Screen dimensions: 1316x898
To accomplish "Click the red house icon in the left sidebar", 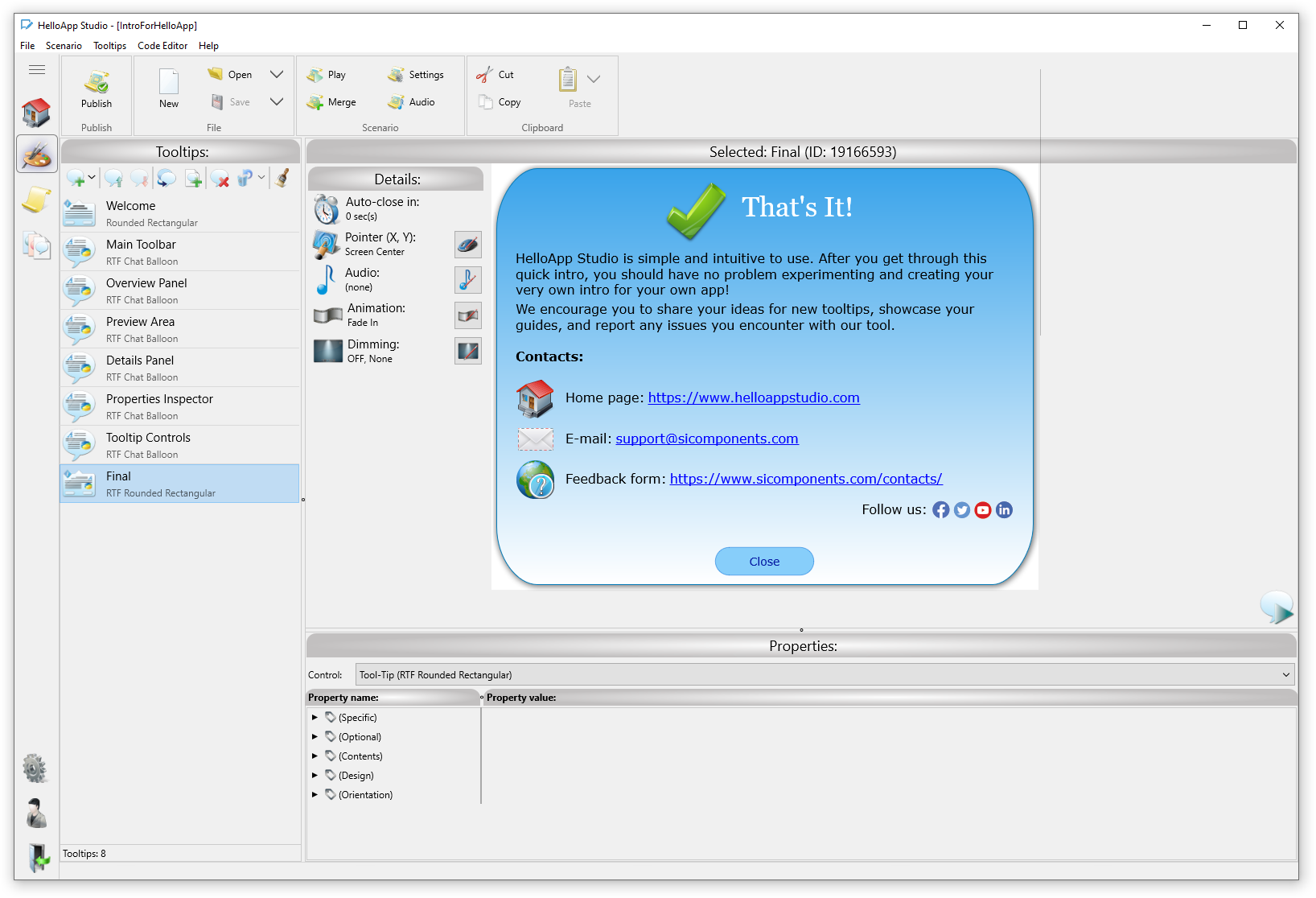I will (36, 113).
